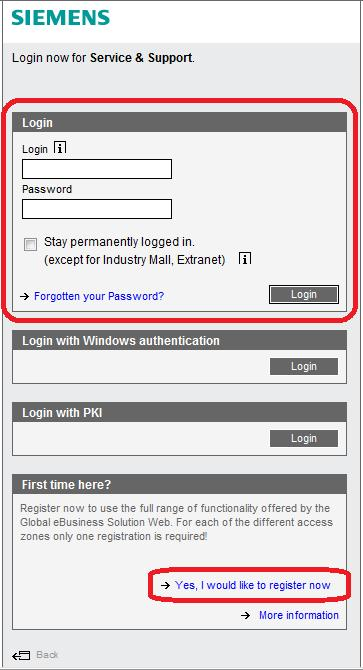Viewport: 363px width, 670px height.
Task: Follow Yes, I would like to register now
Action: (253, 585)
